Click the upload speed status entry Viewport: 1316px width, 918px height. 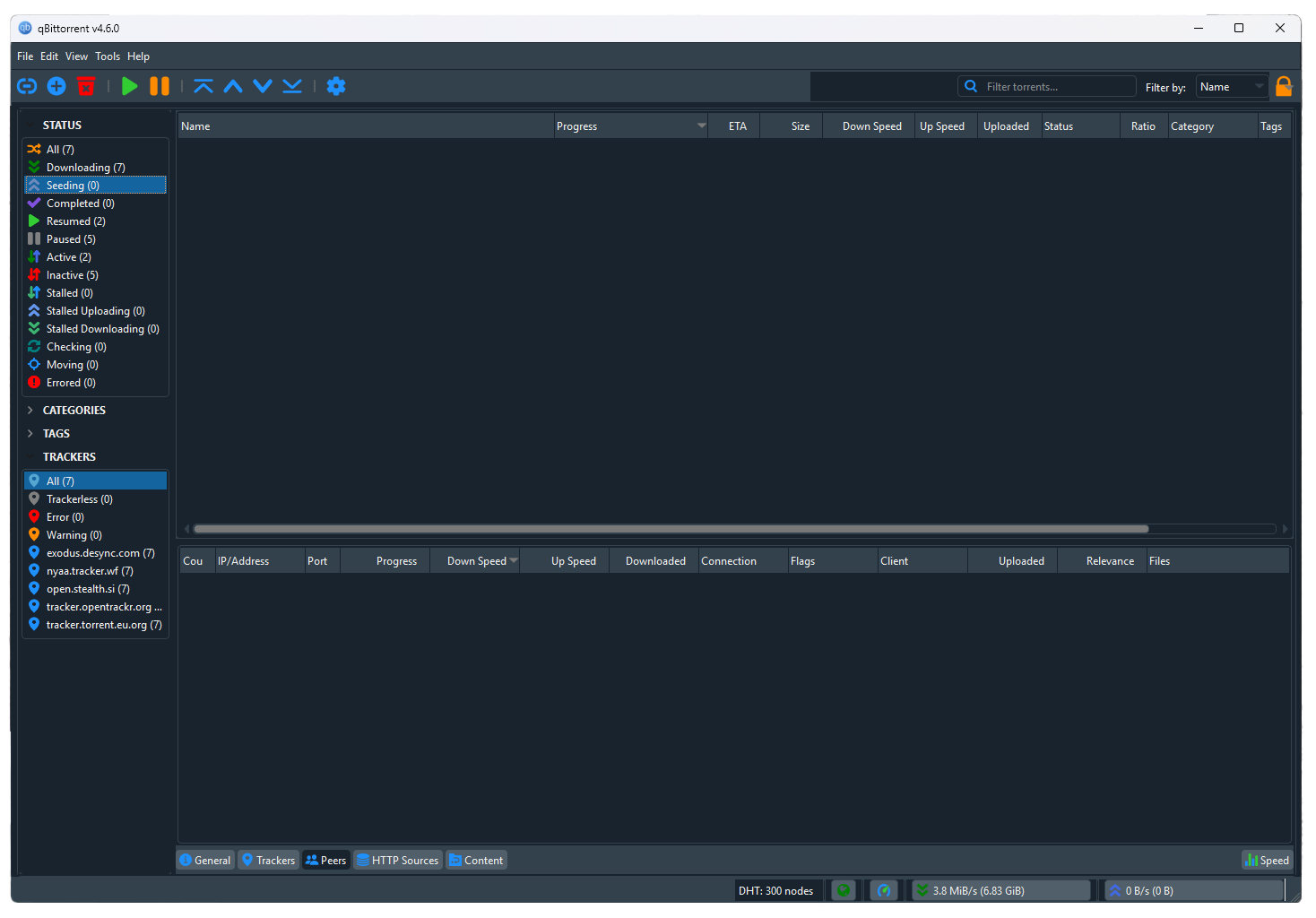pyautogui.click(x=1193, y=890)
